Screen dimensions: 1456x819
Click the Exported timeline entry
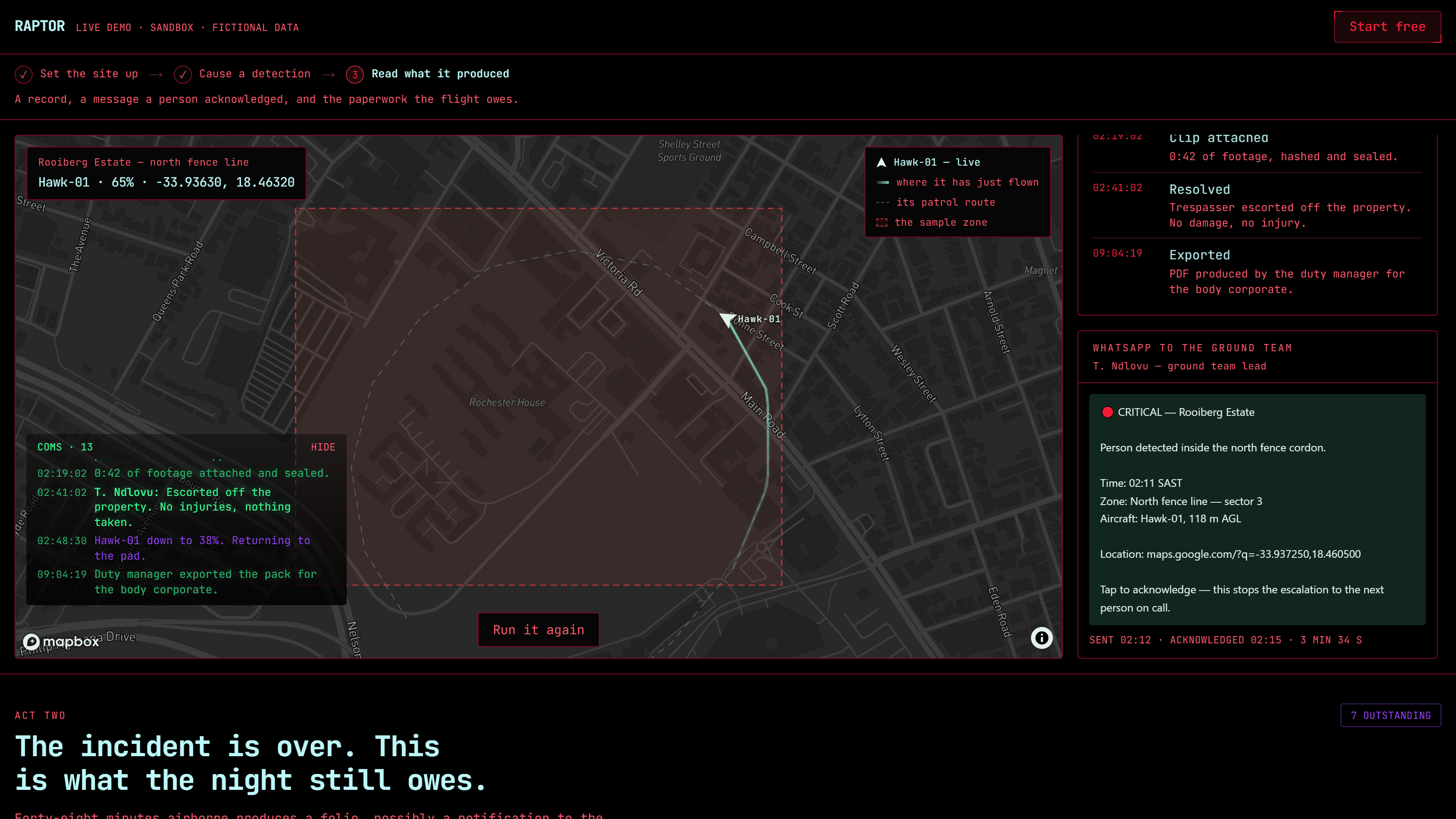click(1257, 271)
